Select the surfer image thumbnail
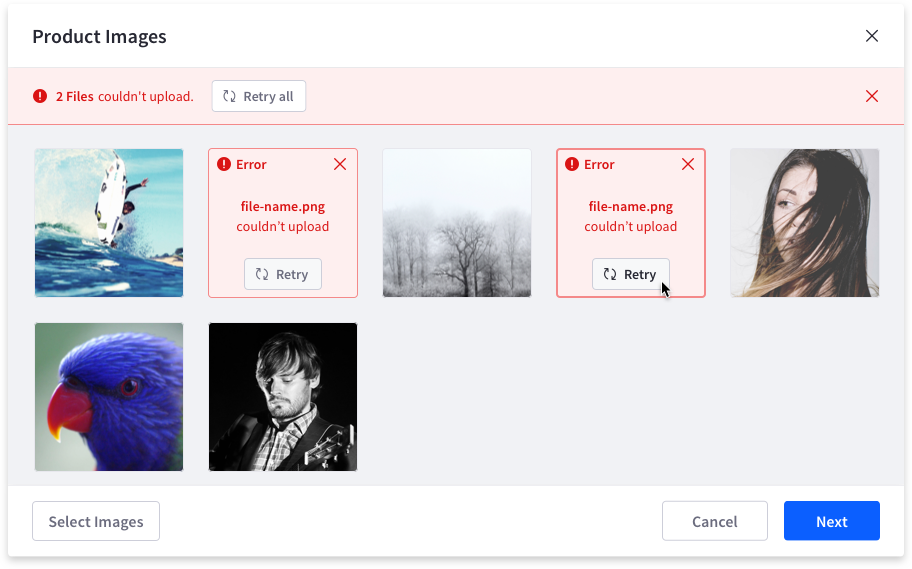This screenshot has height=569, width=912. (109, 223)
